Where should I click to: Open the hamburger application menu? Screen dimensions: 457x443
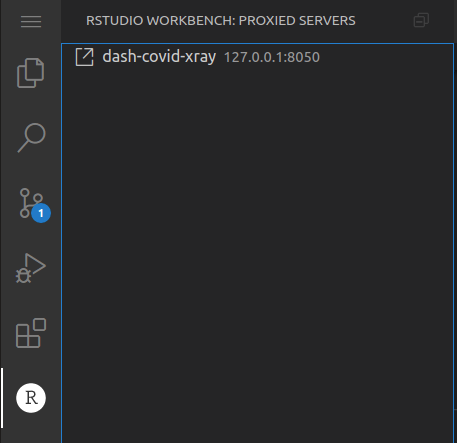(x=31, y=22)
